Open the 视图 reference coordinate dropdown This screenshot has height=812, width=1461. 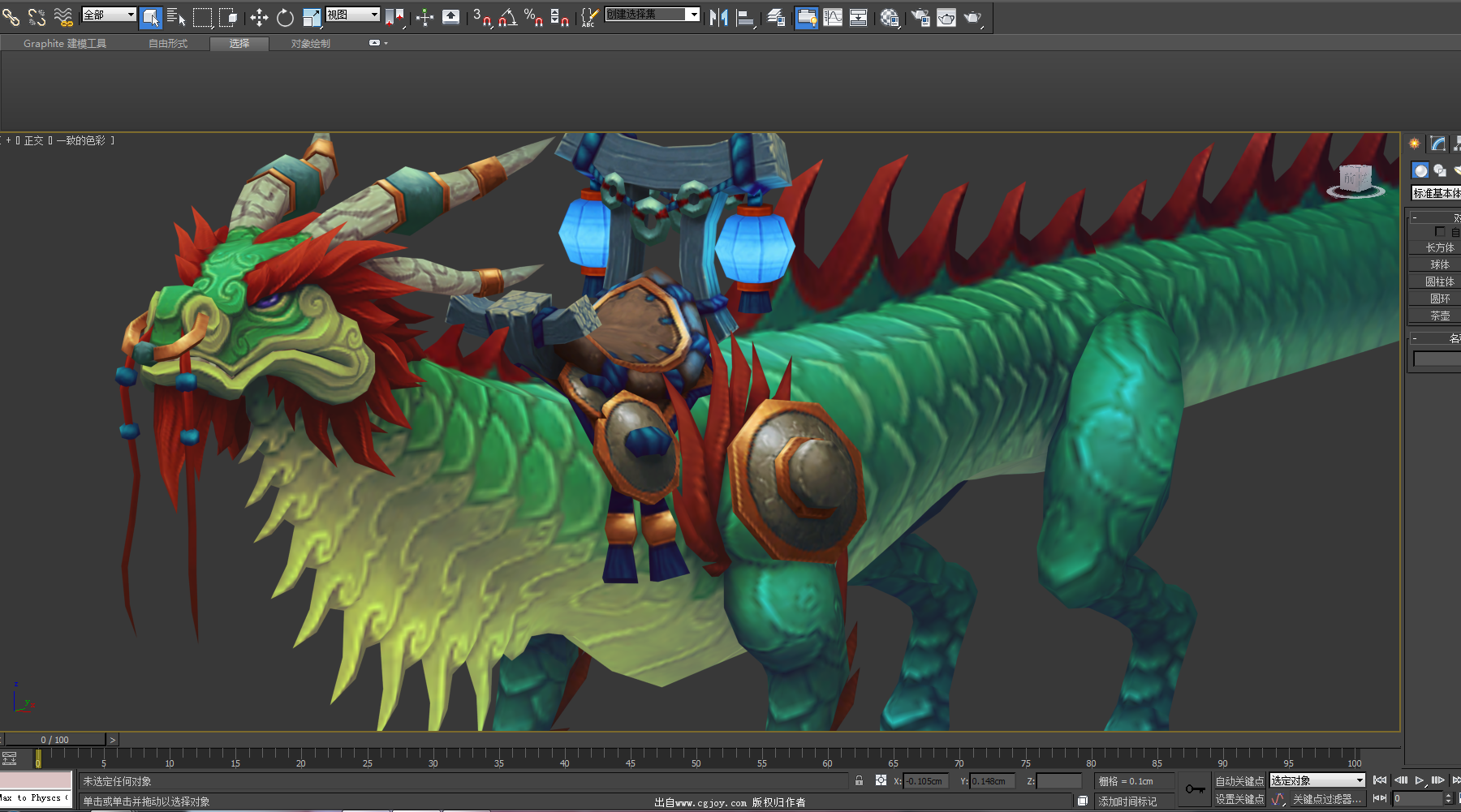click(x=352, y=15)
